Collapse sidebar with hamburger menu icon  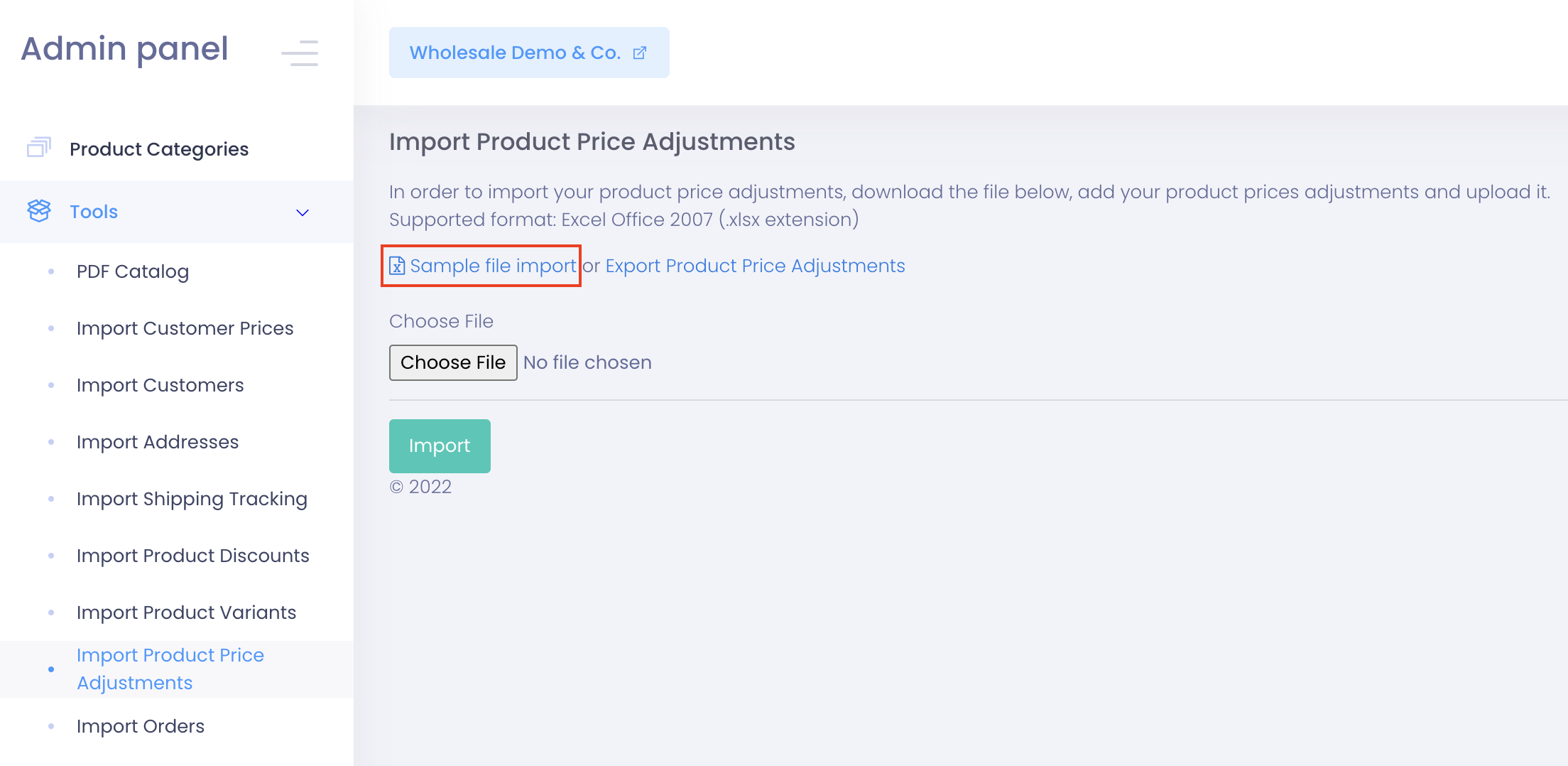pos(300,53)
